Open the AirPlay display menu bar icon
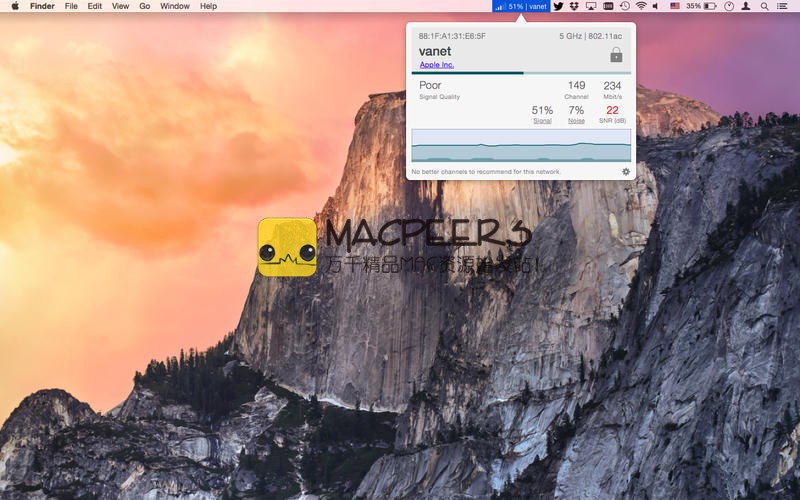The image size is (800, 500). [591, 6]
